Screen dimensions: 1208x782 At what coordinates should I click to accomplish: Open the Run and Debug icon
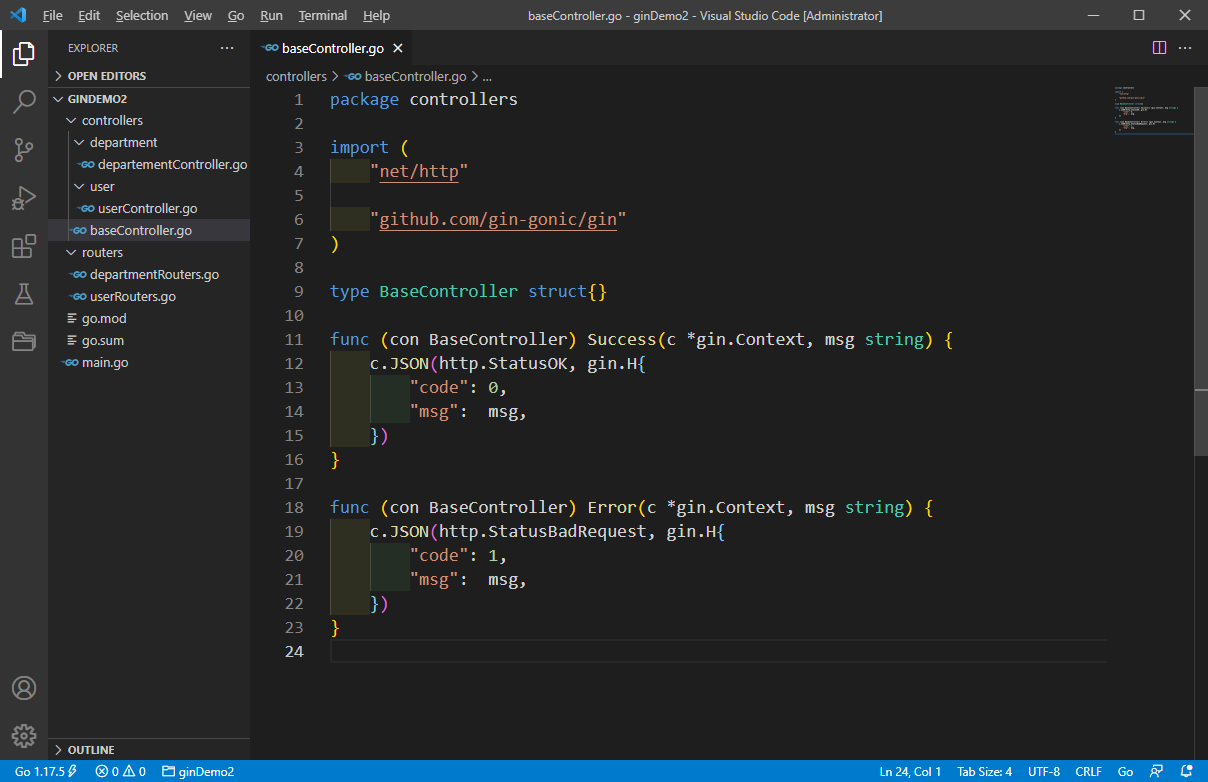click(24, 198)
